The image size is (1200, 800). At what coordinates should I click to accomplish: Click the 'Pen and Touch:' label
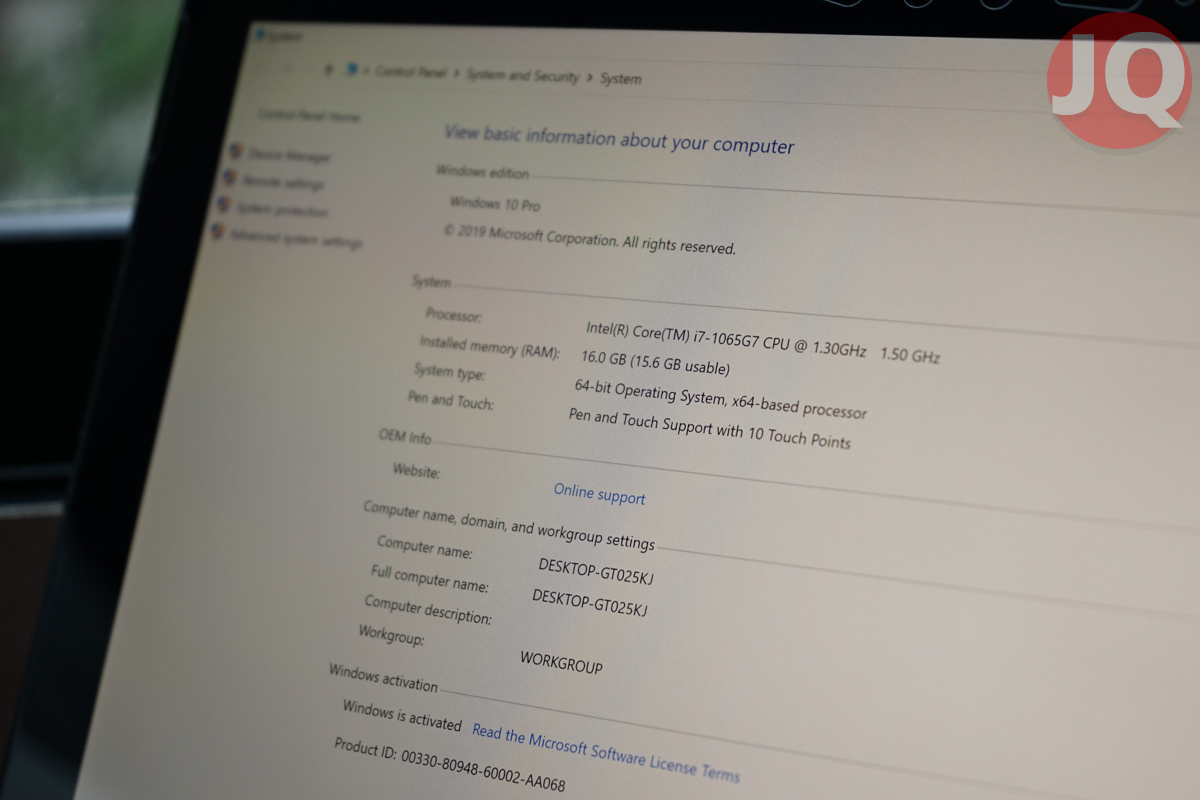(449, 401)
